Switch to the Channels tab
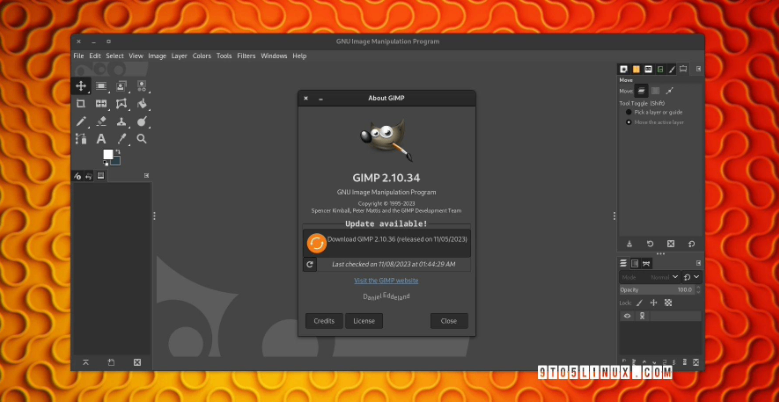Image resolution: width=779 pixels, height=402 pixels. [x=634, y=263]
